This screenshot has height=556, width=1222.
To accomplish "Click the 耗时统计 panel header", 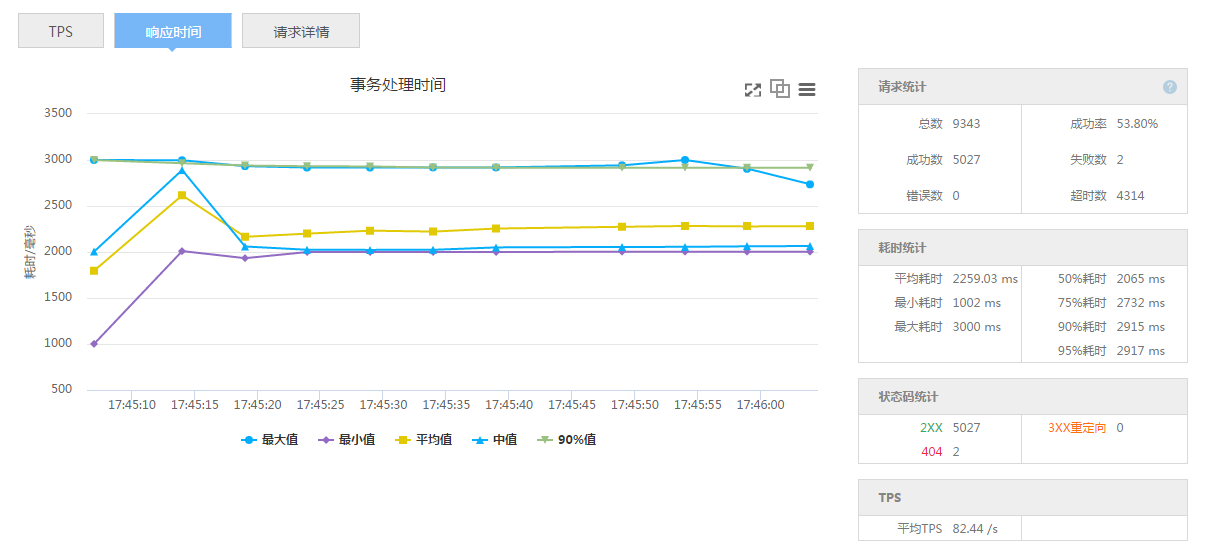I will (1022, 247).
